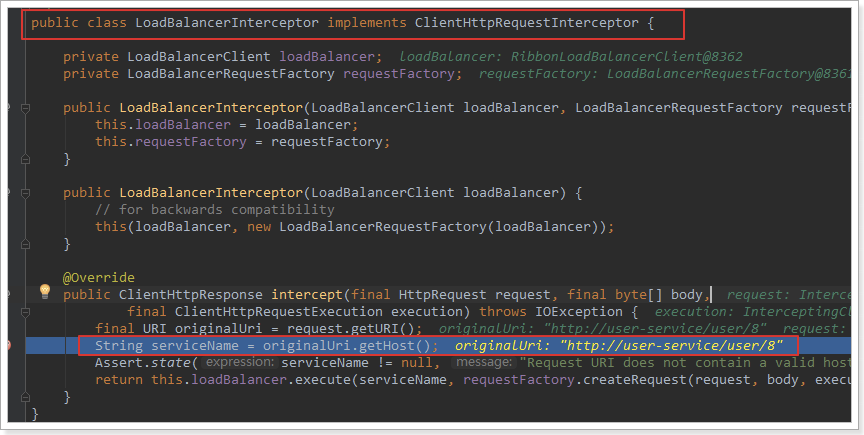The width and height of the screenshot is (864, 435).
Task: Click the @Override annotation
Action: (99, 277)
